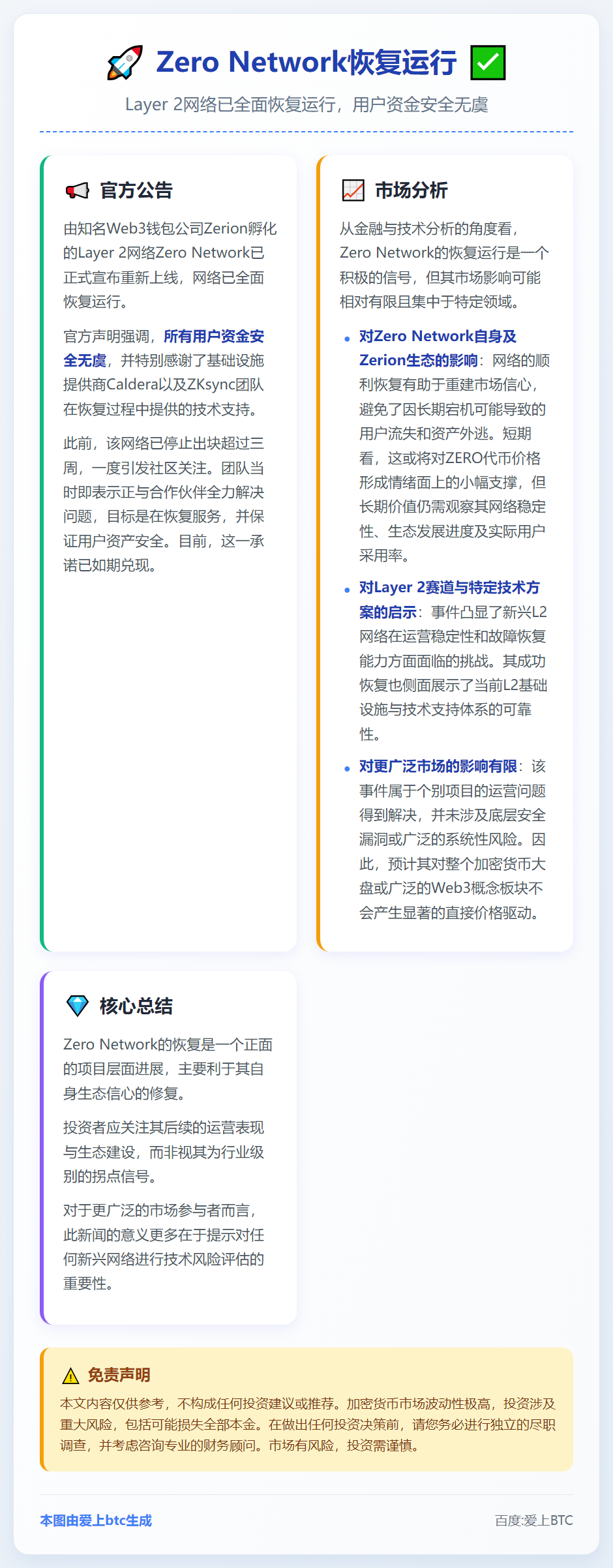Image resolution: width=613 pixels, height=1568 pixels.
Task: Click the chart icon next to 市场分析
Action: click(353, 190)
